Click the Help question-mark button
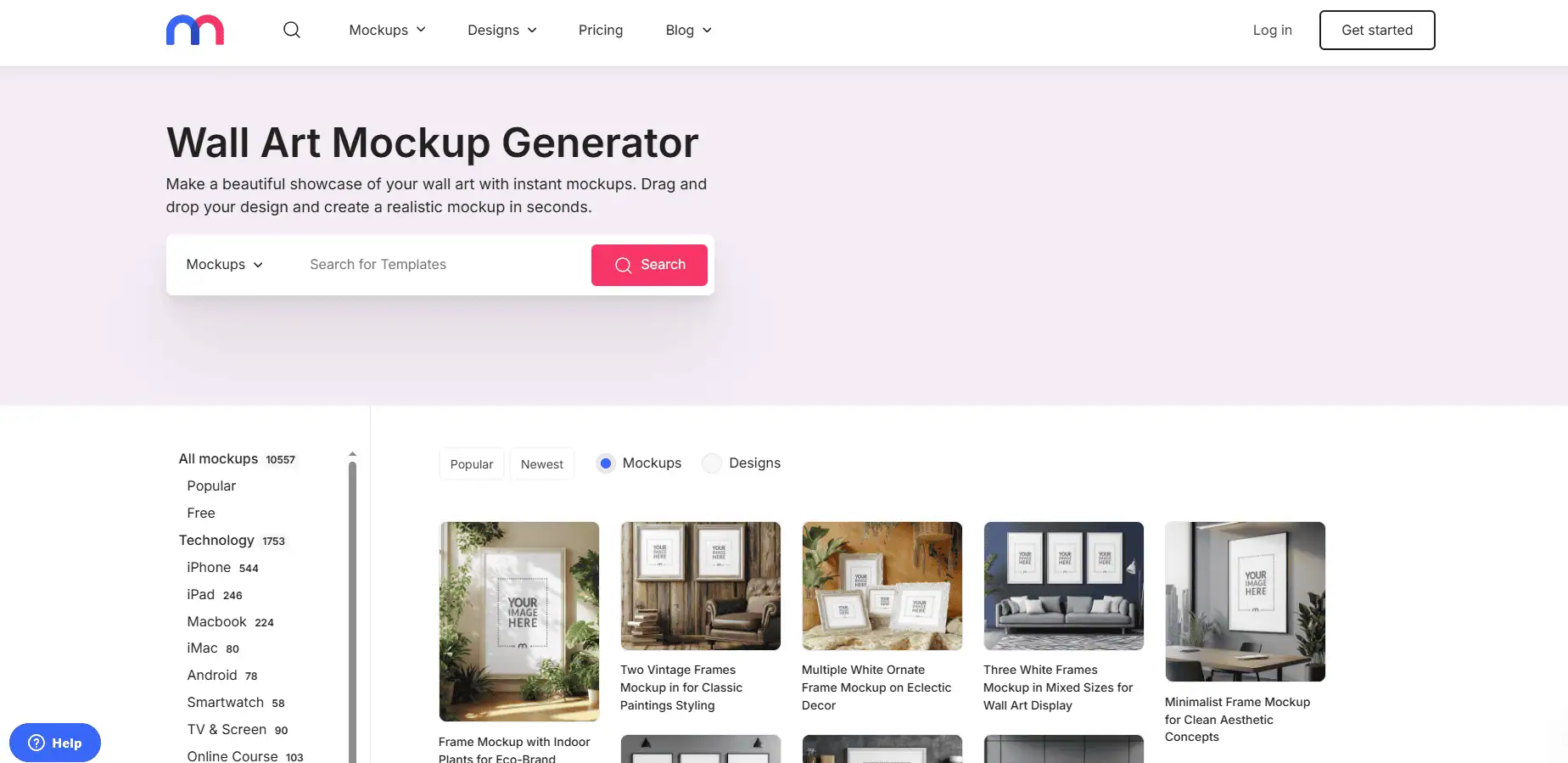Screen dimensions: 1568x763 (55, 743)
